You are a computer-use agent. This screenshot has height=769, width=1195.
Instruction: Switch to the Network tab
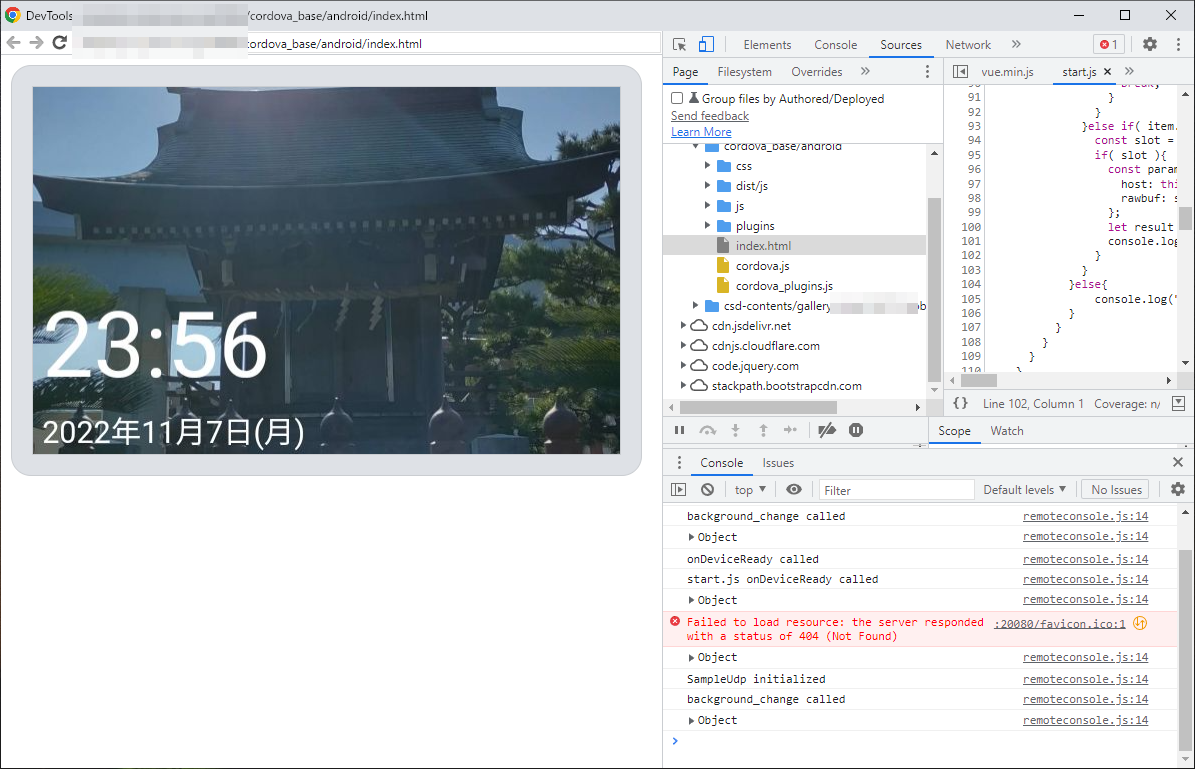tap(968, 45)
